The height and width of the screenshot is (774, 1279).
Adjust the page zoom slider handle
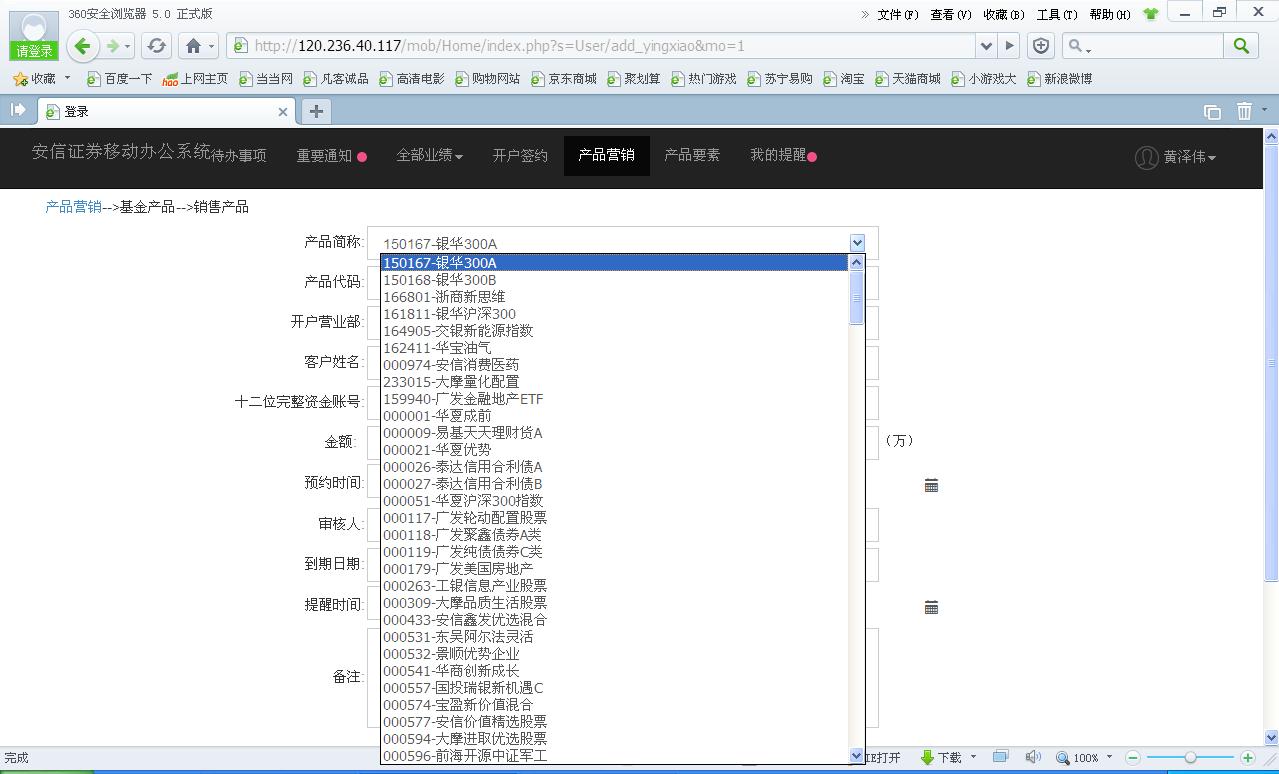[x=1190, y=758]
